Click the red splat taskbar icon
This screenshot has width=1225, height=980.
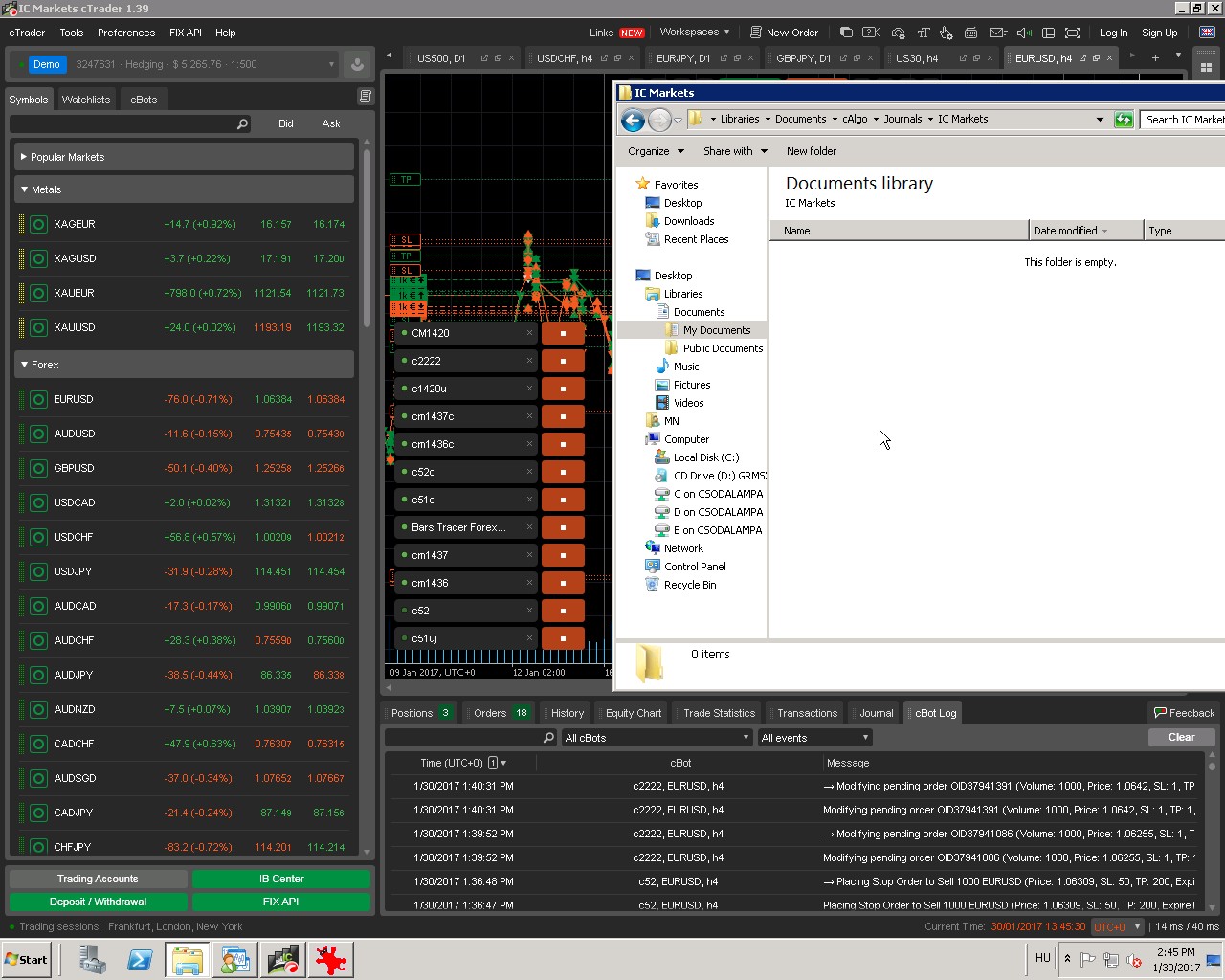330,960
